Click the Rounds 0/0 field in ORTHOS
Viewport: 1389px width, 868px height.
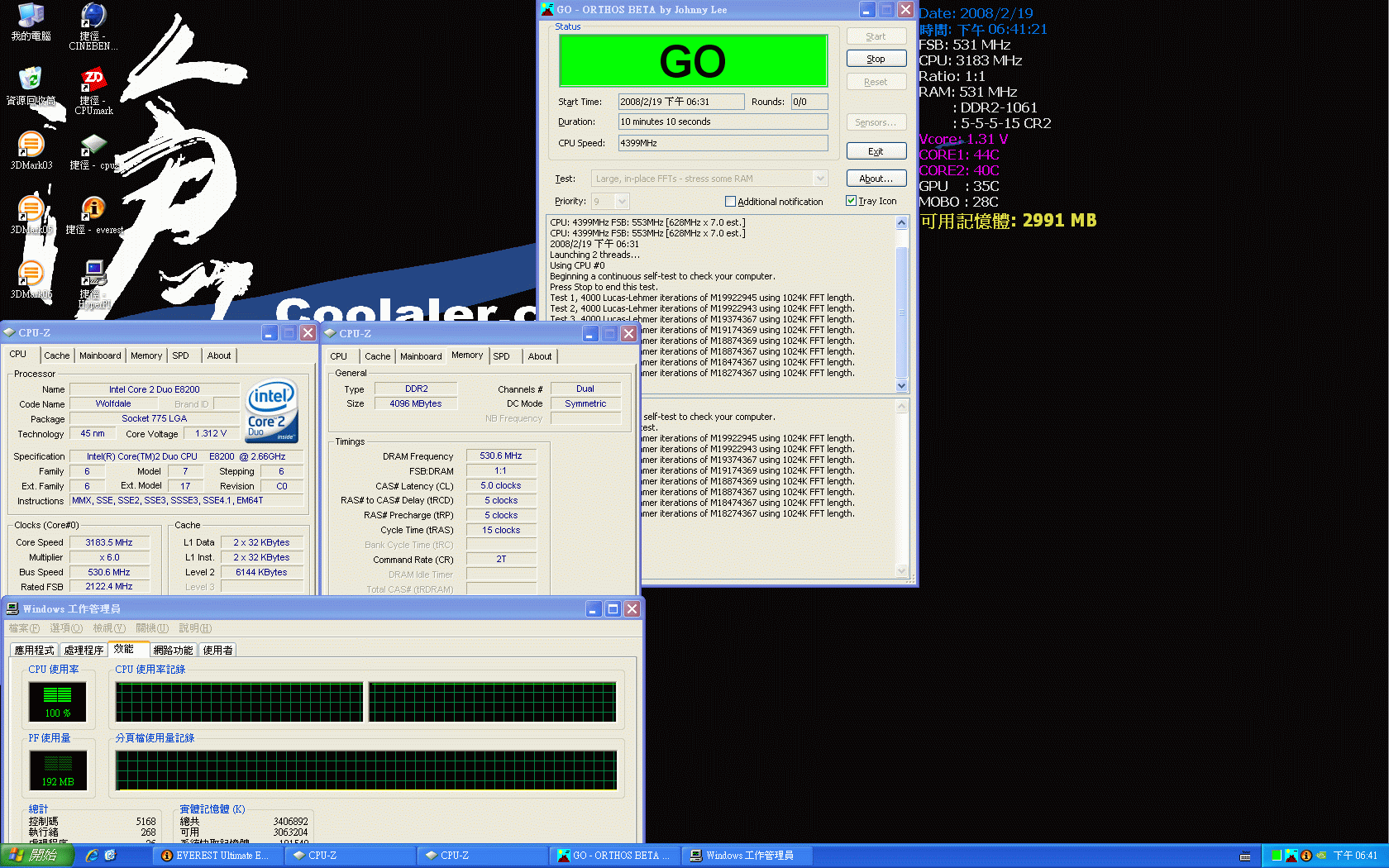click(x=809, y=102)
